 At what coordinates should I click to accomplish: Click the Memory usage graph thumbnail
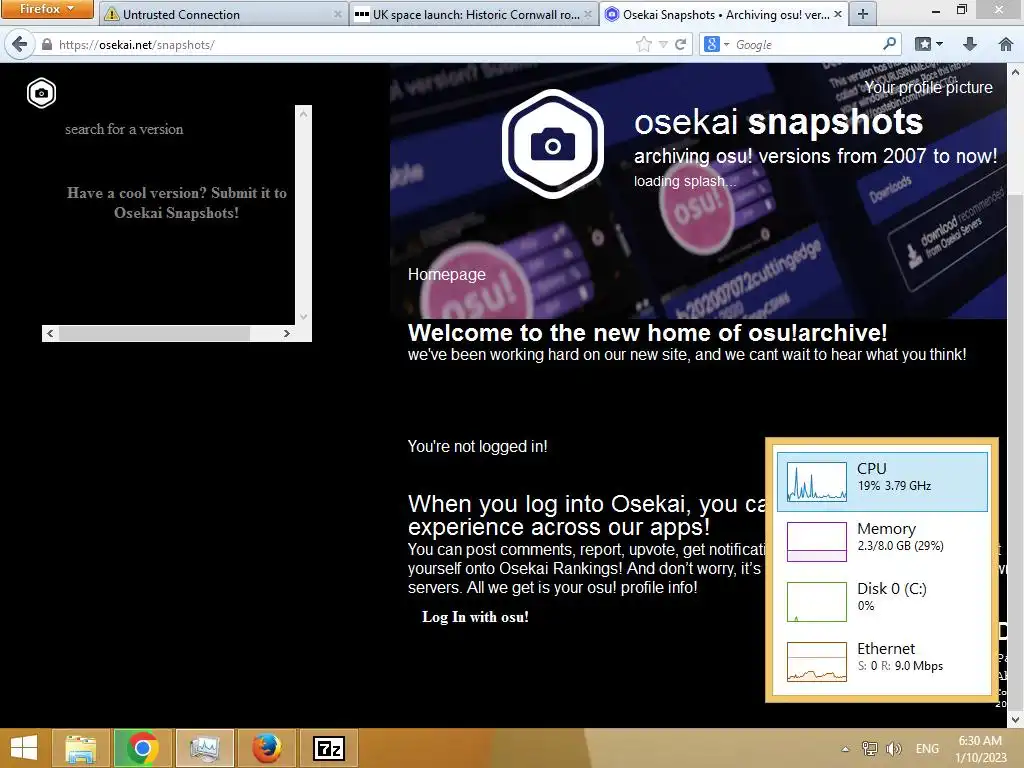816,541
